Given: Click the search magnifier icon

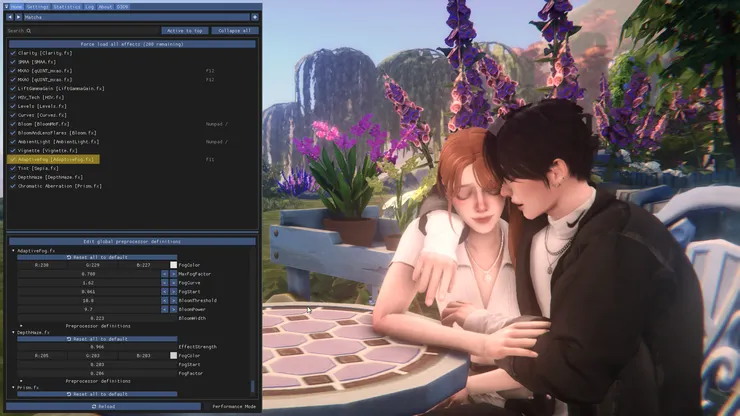Looking at the screenshot, I should 29,31.
